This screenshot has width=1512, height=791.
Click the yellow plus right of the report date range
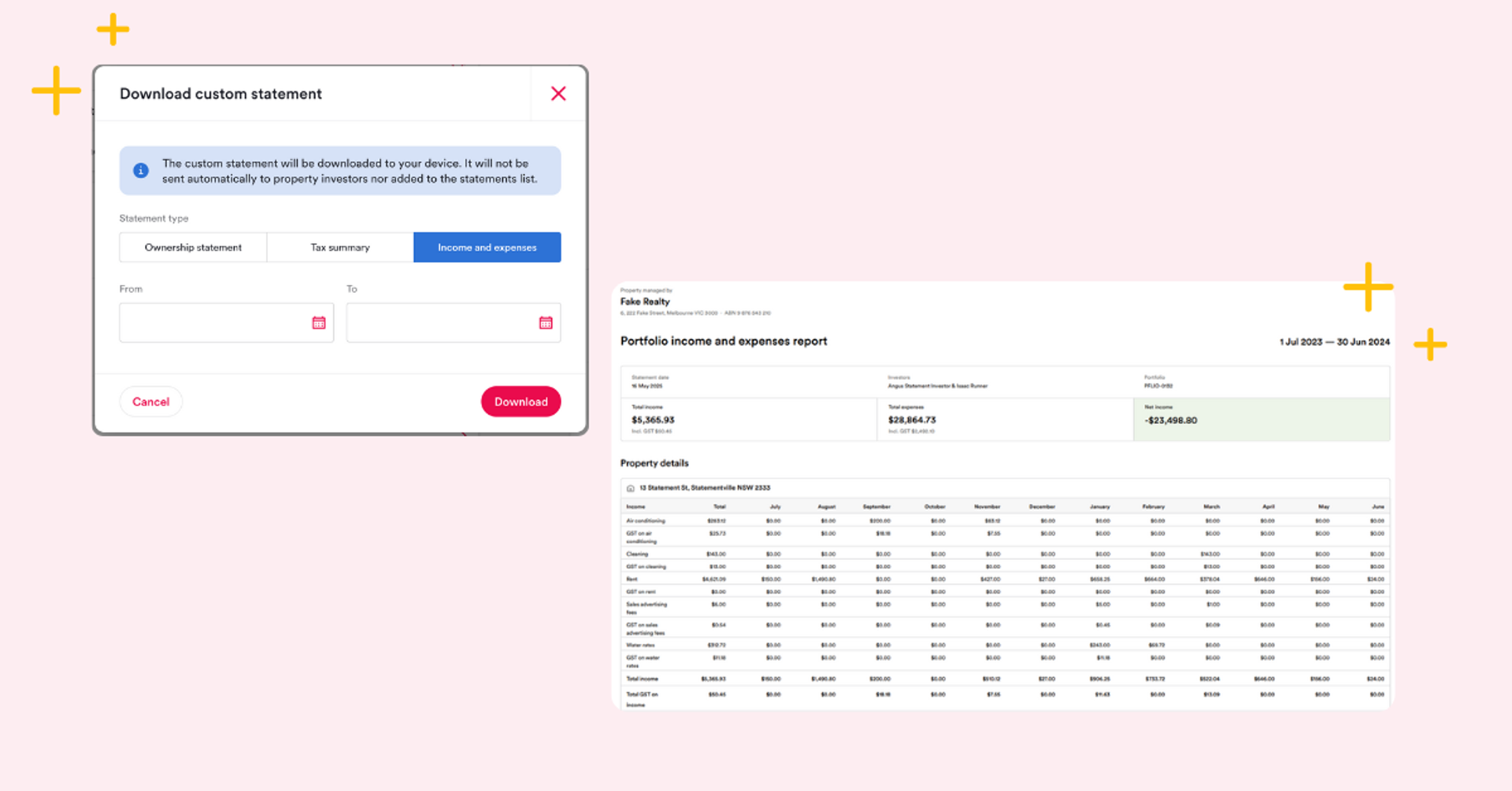(1430, 345)
